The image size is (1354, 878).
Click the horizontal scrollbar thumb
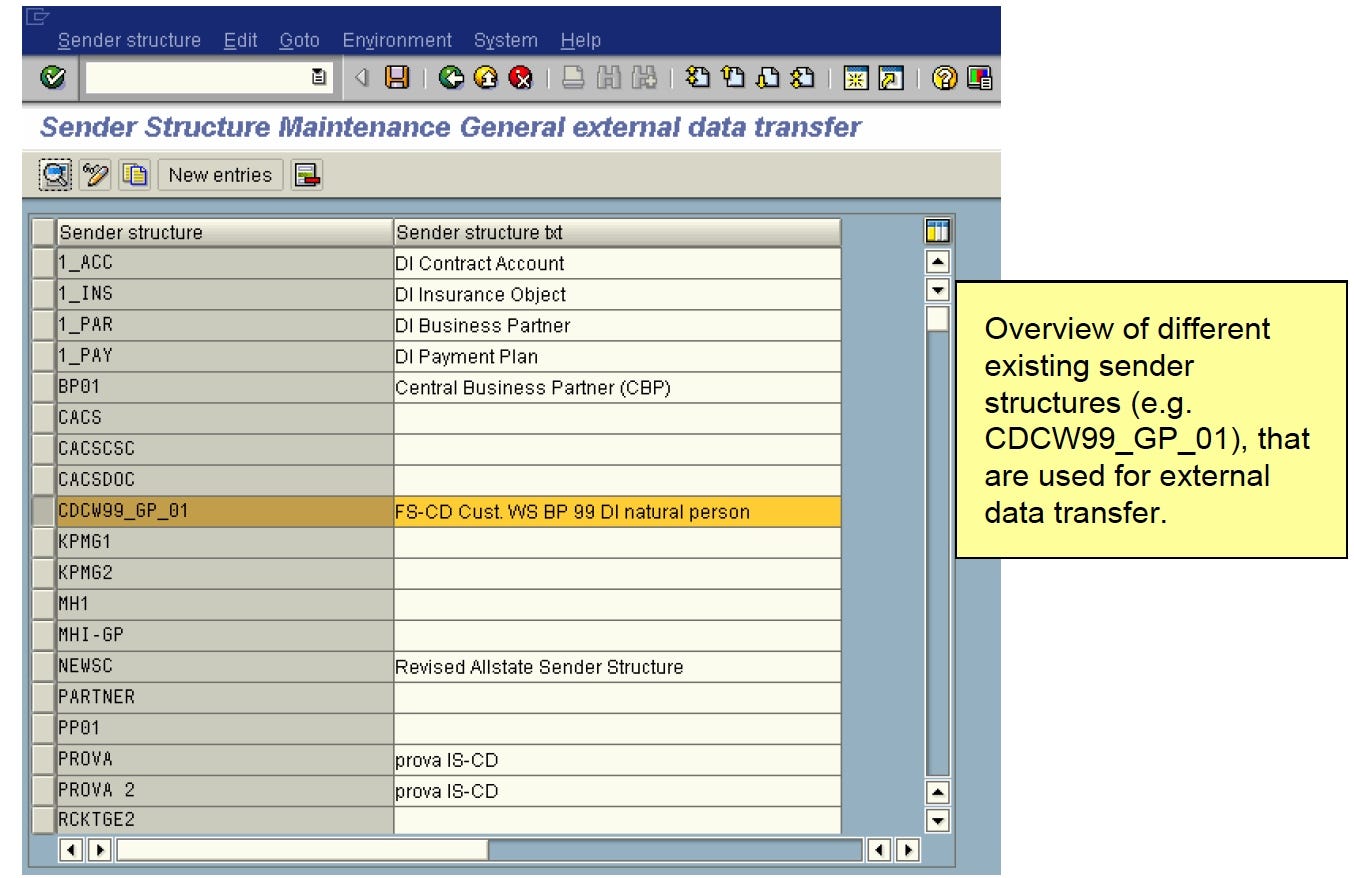tap(301, 850)
